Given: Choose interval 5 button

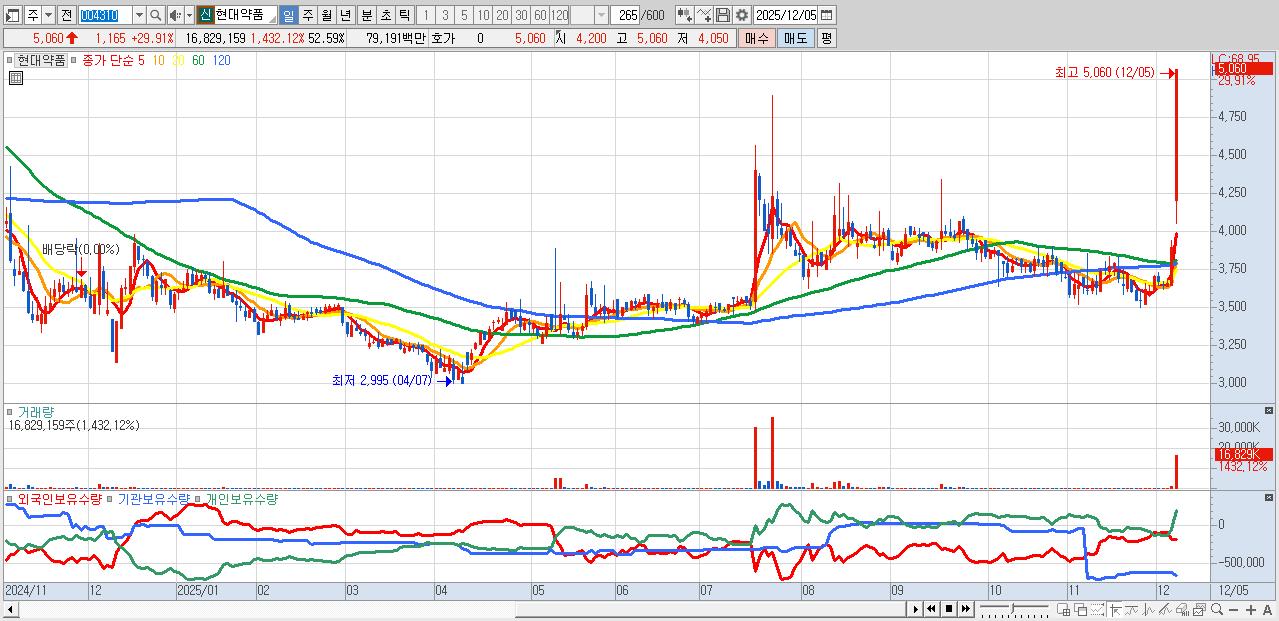Looking at the screenshot, I should coord(464,15).
